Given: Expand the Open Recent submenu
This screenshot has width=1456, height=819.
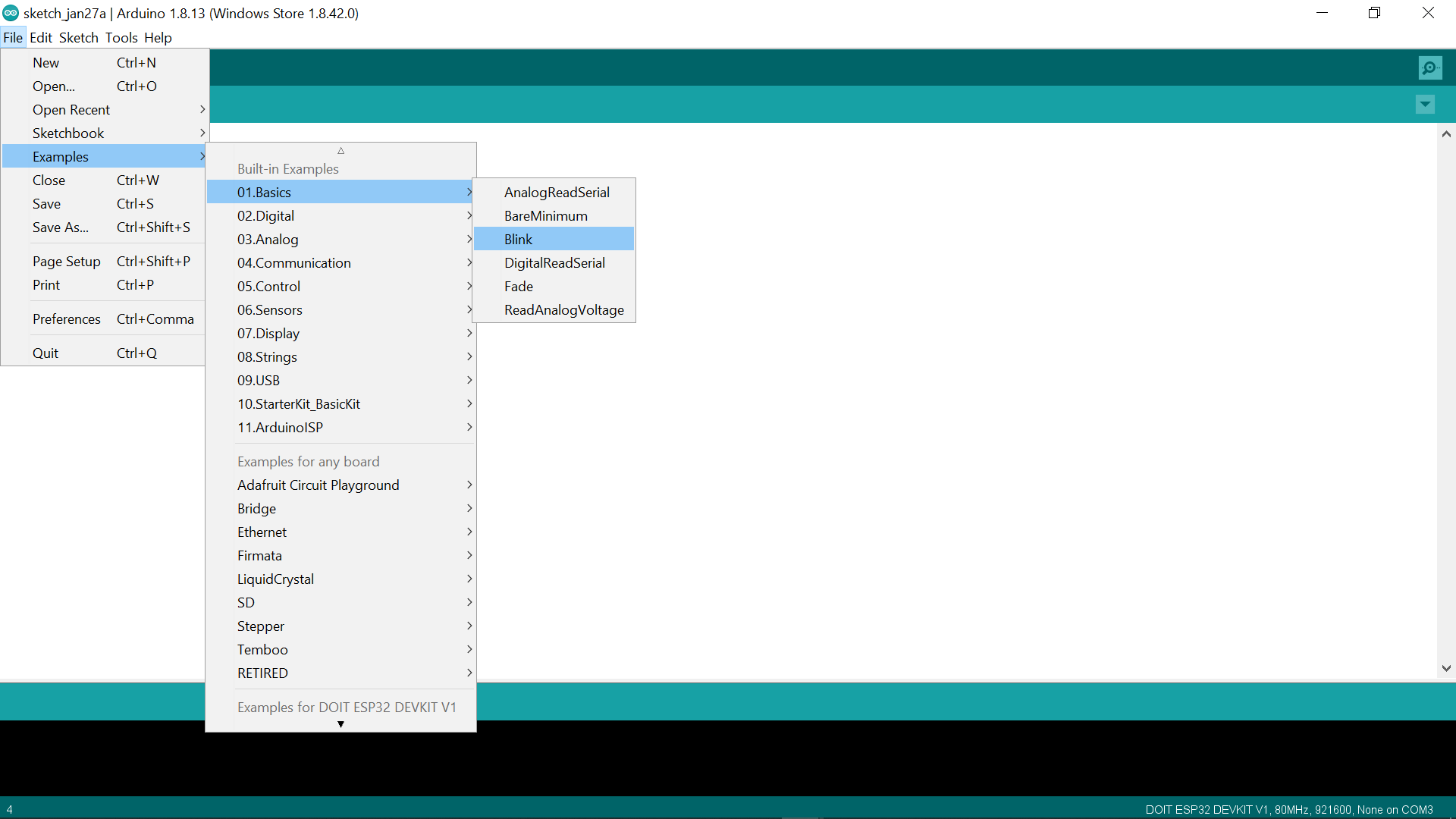Looking at the screenshot, I should (x=71, y=109).
